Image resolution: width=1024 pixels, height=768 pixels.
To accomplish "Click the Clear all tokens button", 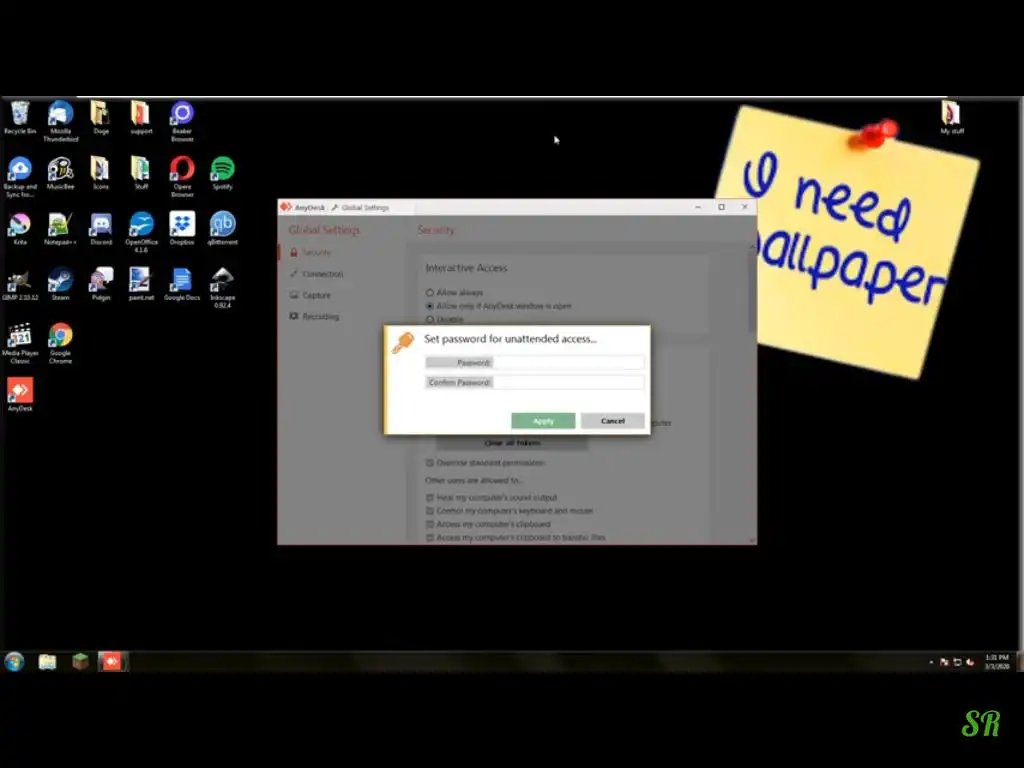I will click(512, 443).
